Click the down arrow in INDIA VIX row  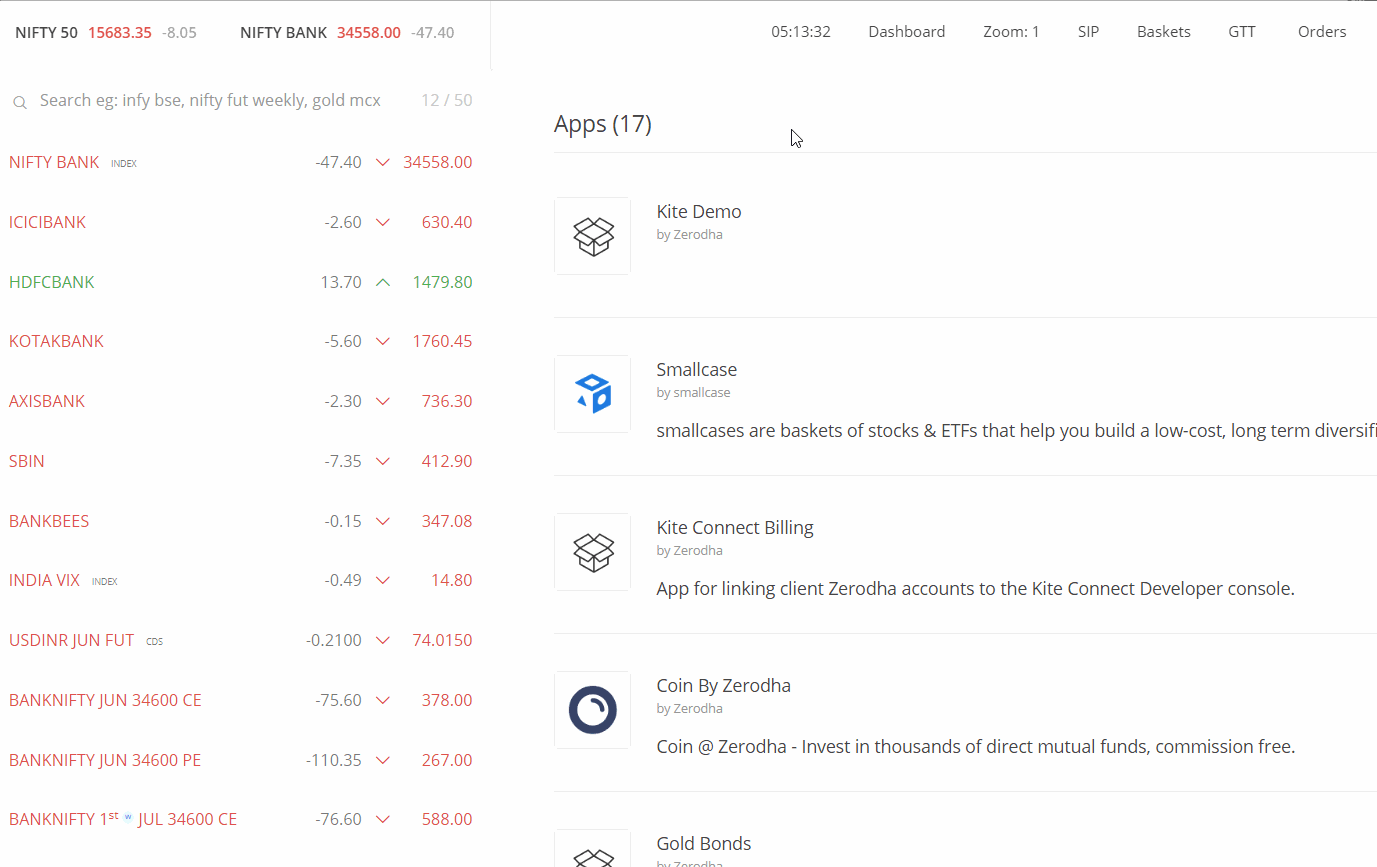[x=382, y=580]
